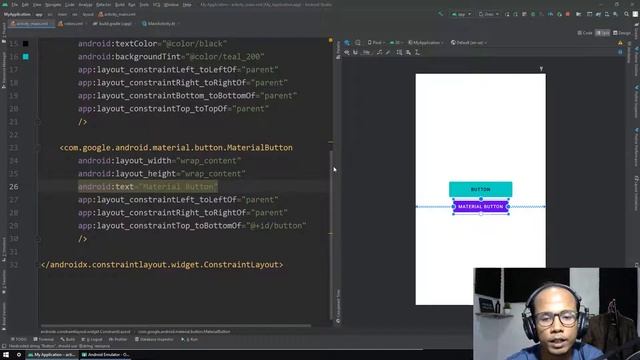The width and height of the screenshot is (640, 360).
Task: Open the View menu
Action: coord(37,4)
